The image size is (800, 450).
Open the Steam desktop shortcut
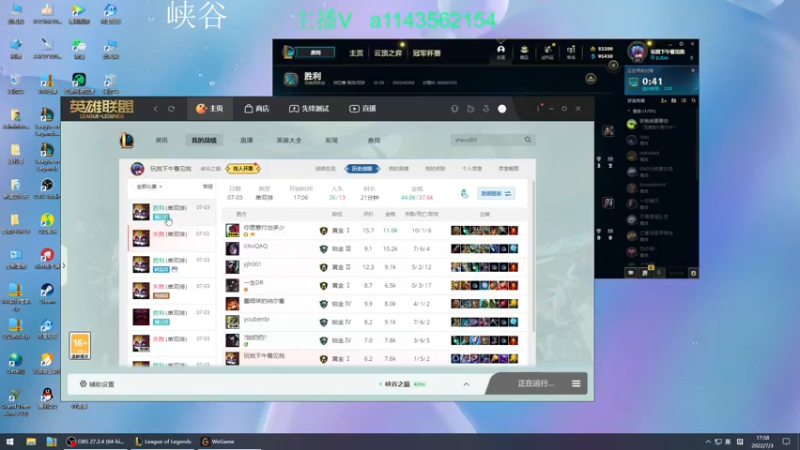[x=47, y=293]
